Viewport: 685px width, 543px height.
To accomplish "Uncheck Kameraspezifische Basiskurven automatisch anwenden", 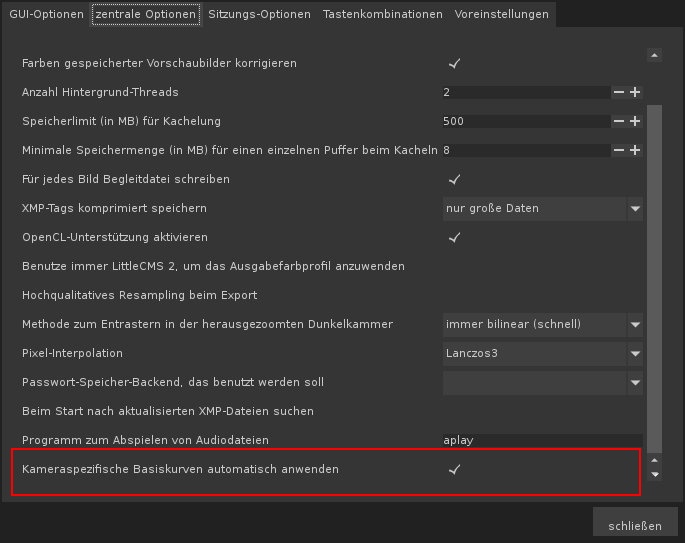I will [x=453, y=469].
